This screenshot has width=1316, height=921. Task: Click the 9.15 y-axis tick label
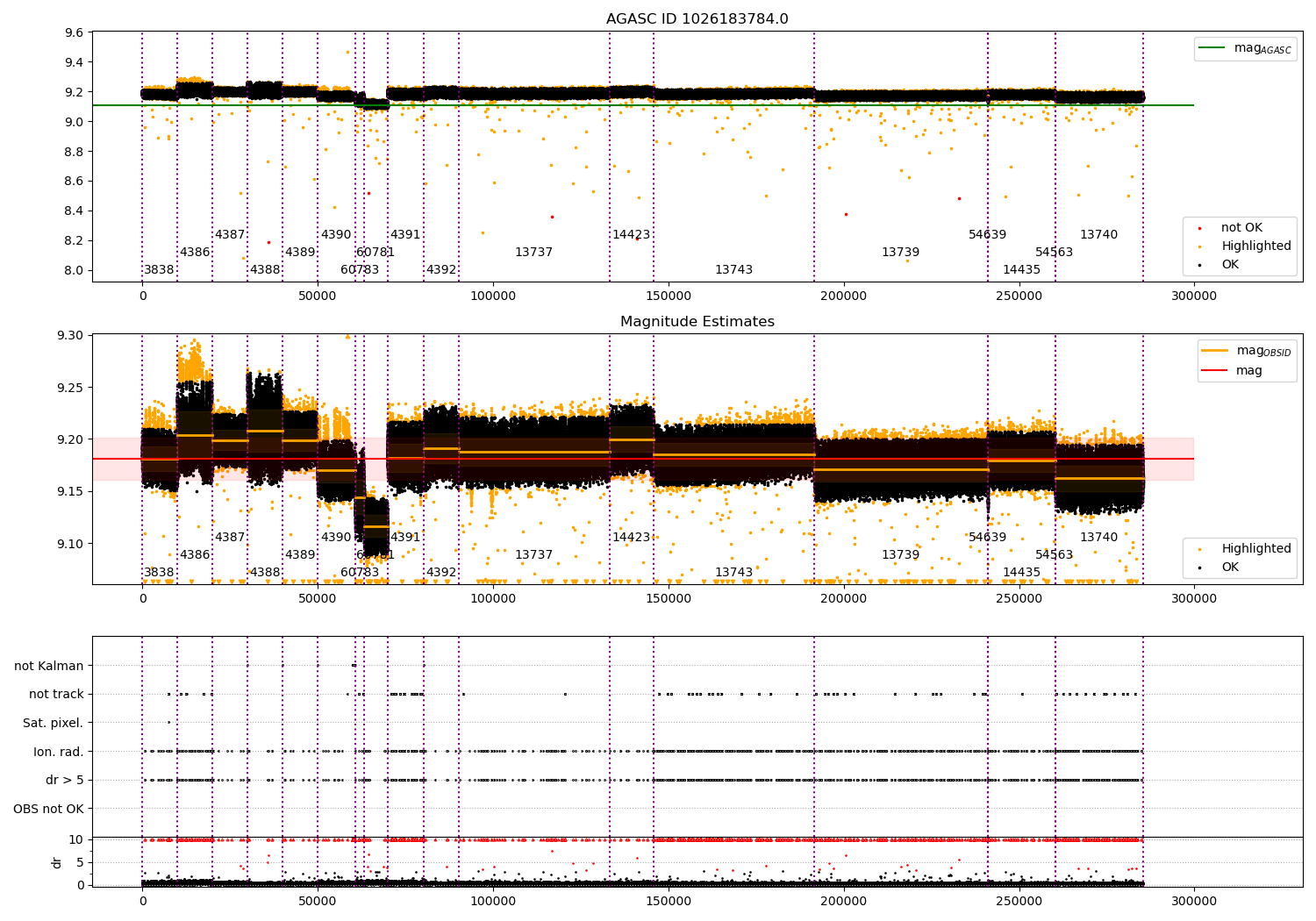(x=71, y=491)
